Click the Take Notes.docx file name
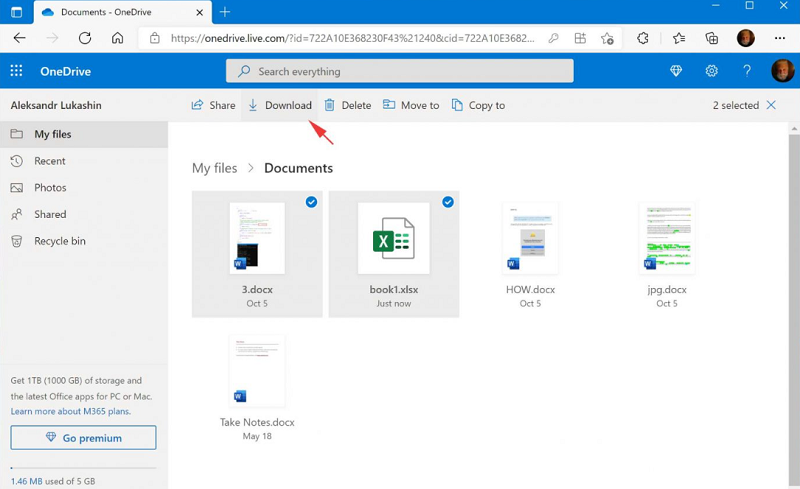Viewport: 800px width, 489px height. point(257,422)
